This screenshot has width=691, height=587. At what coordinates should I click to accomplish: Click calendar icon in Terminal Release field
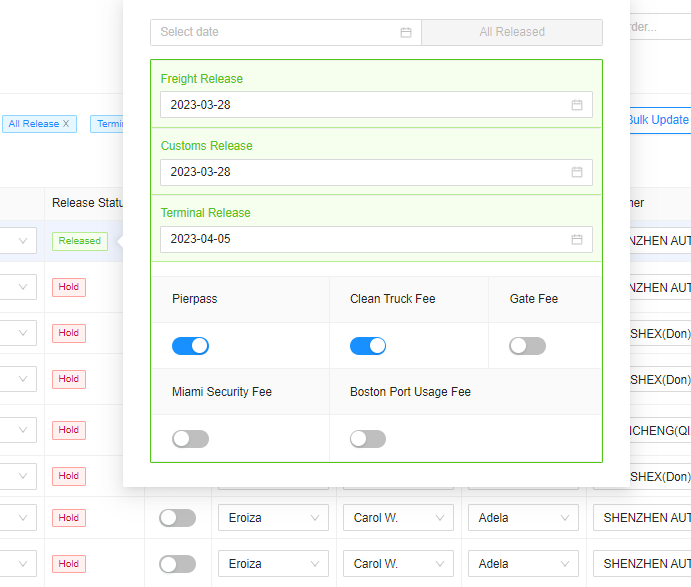pyautogui.click(x=577, y=239)
